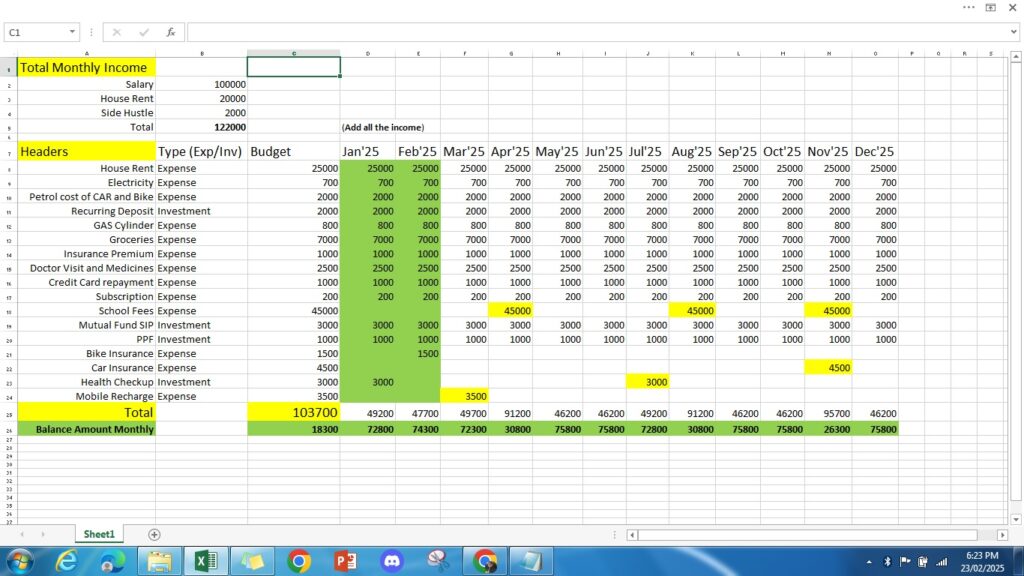The height and width of the screenshot is (576, 1024).
Task: Click the Bluetooth icon in system tray
Action: [x=887, y=562]
